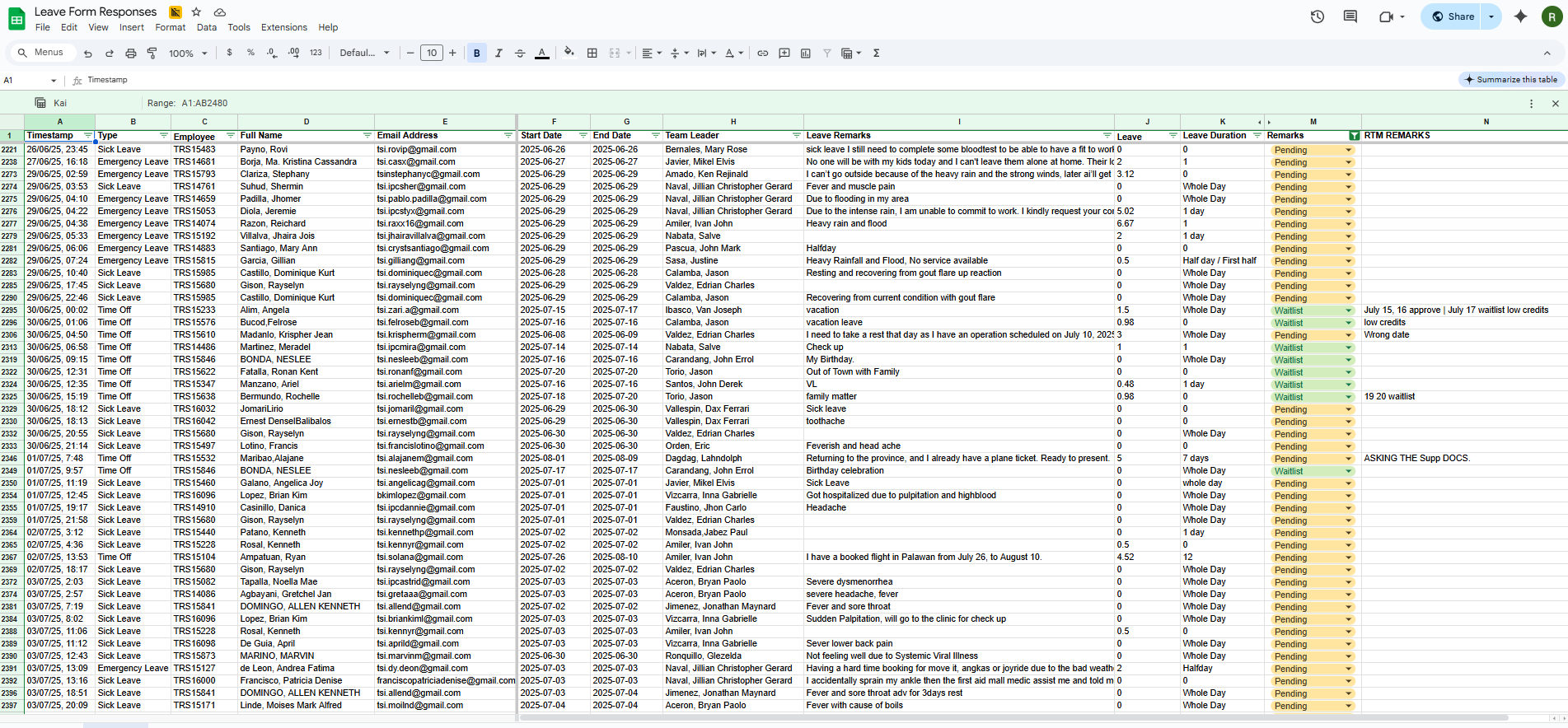Screen dimensions: 1568x728
Task: Select column N header
Action: (x=1486, y=122)
